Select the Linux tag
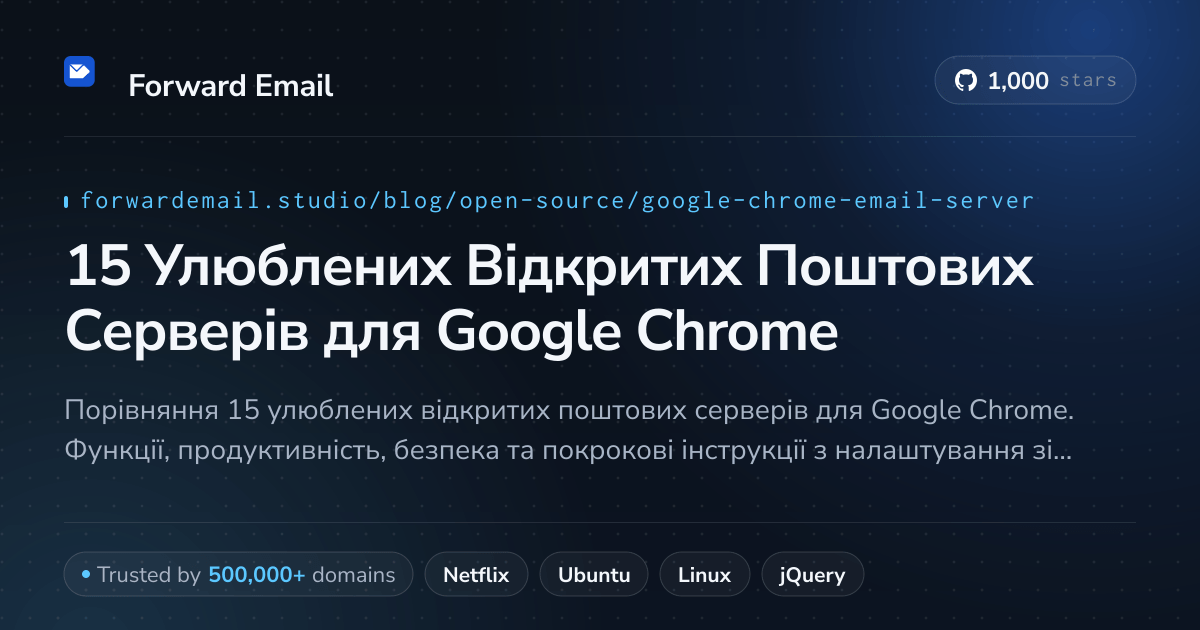 click(704, 575)
